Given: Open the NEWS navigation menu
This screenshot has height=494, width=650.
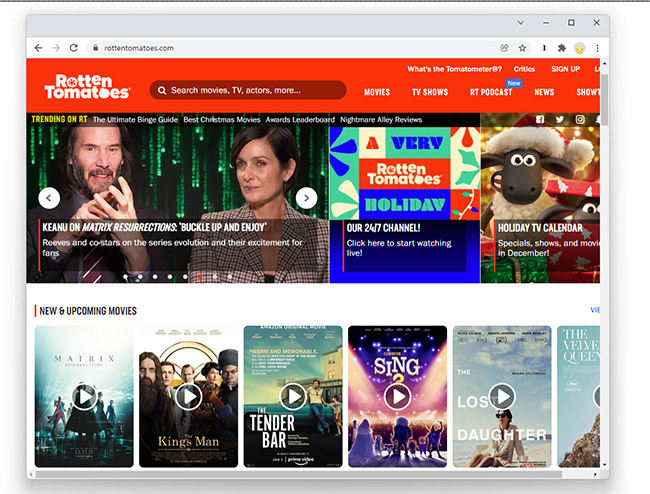Looking at the screenshot, I should click(544, 92).
